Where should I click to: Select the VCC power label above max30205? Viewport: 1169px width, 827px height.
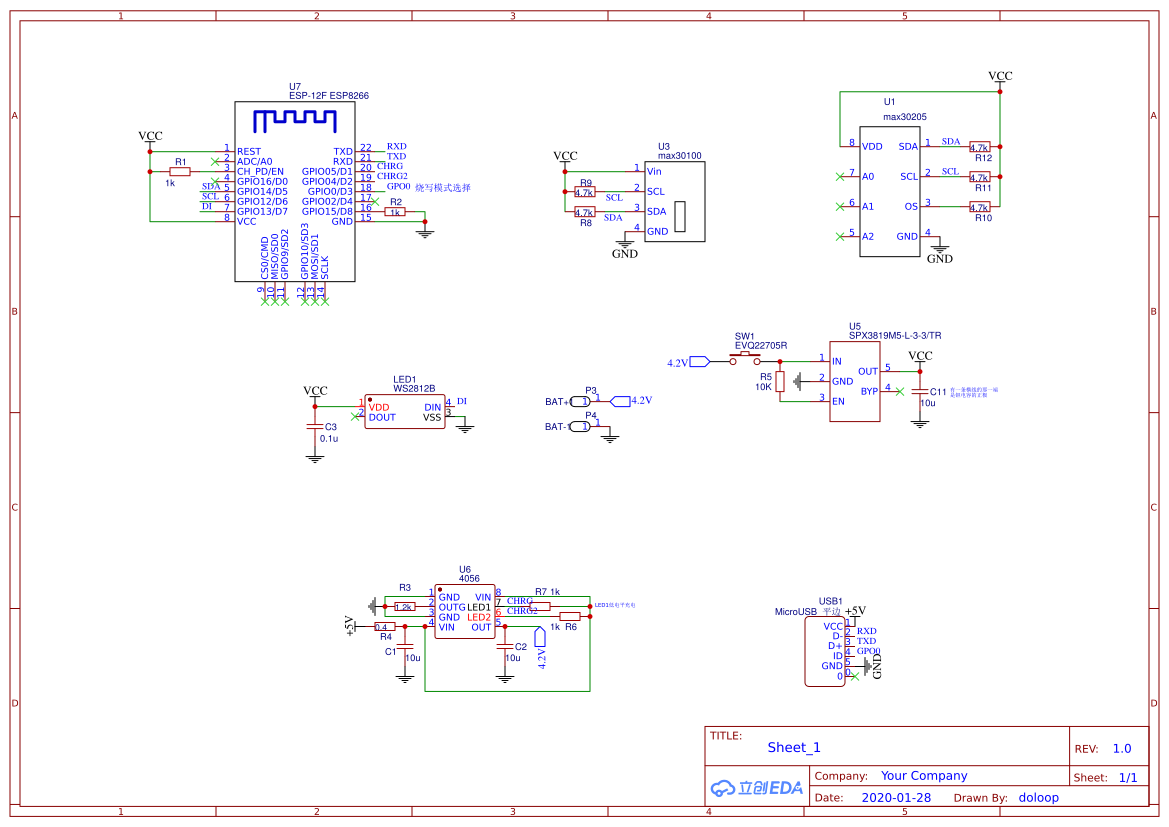[x=1000, y=76]
